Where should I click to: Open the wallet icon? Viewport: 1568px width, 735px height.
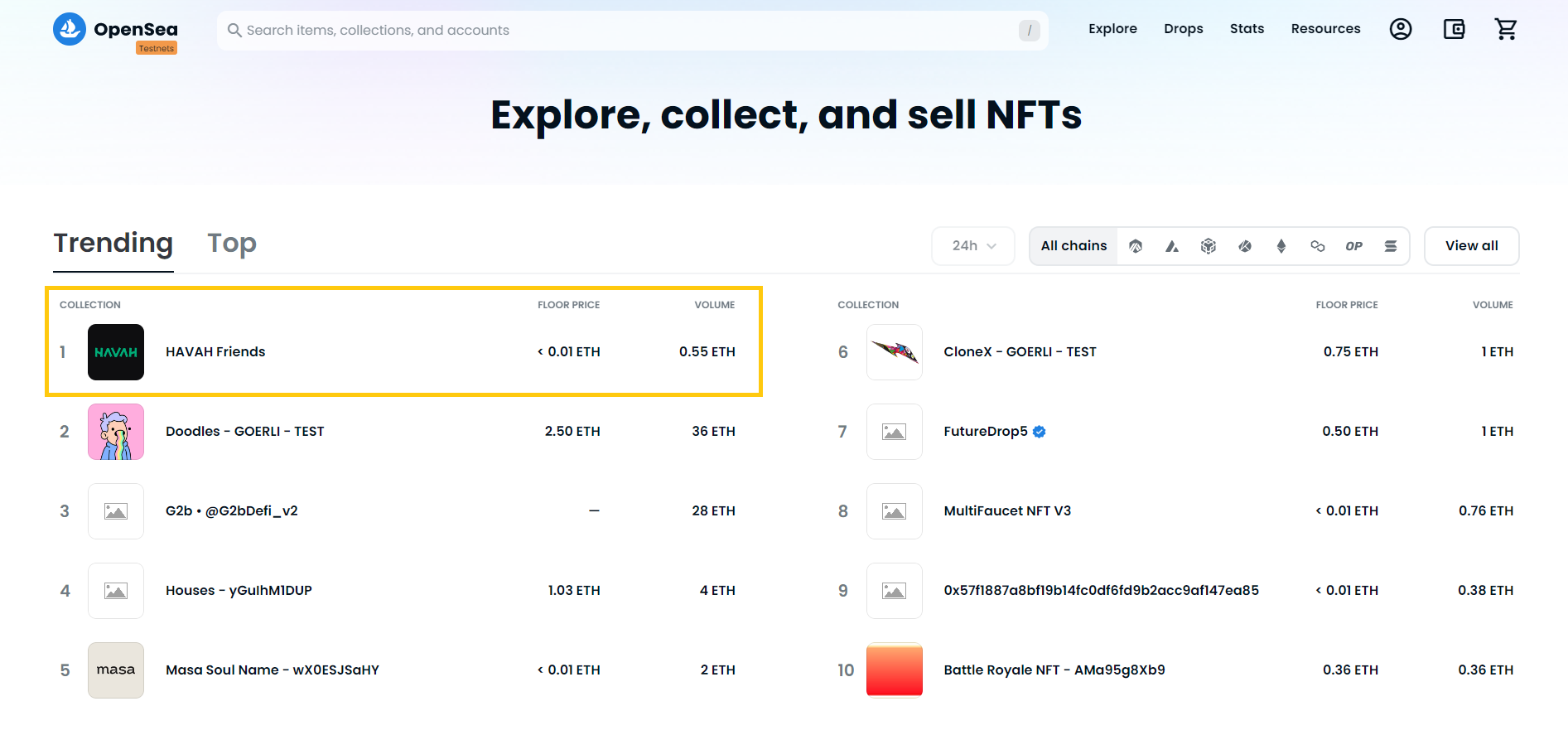(1455, 29)
